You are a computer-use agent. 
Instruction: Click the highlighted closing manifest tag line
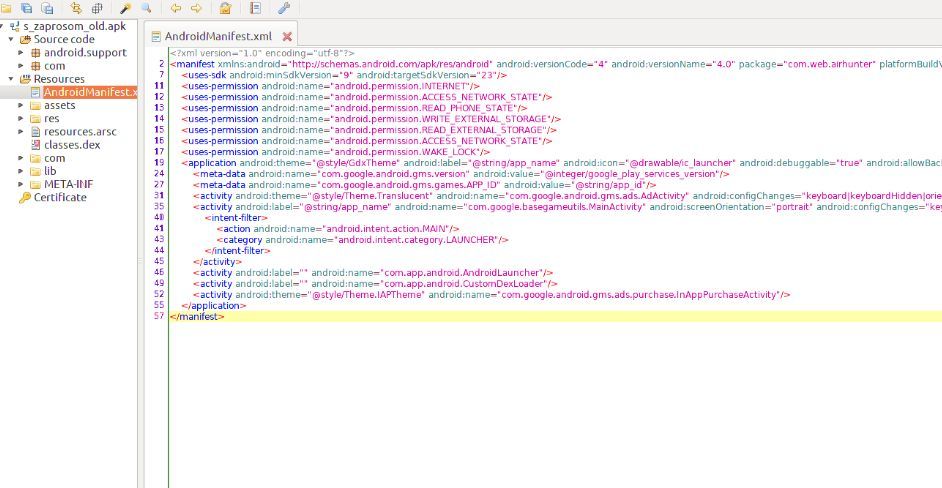[x=197, y=316]
